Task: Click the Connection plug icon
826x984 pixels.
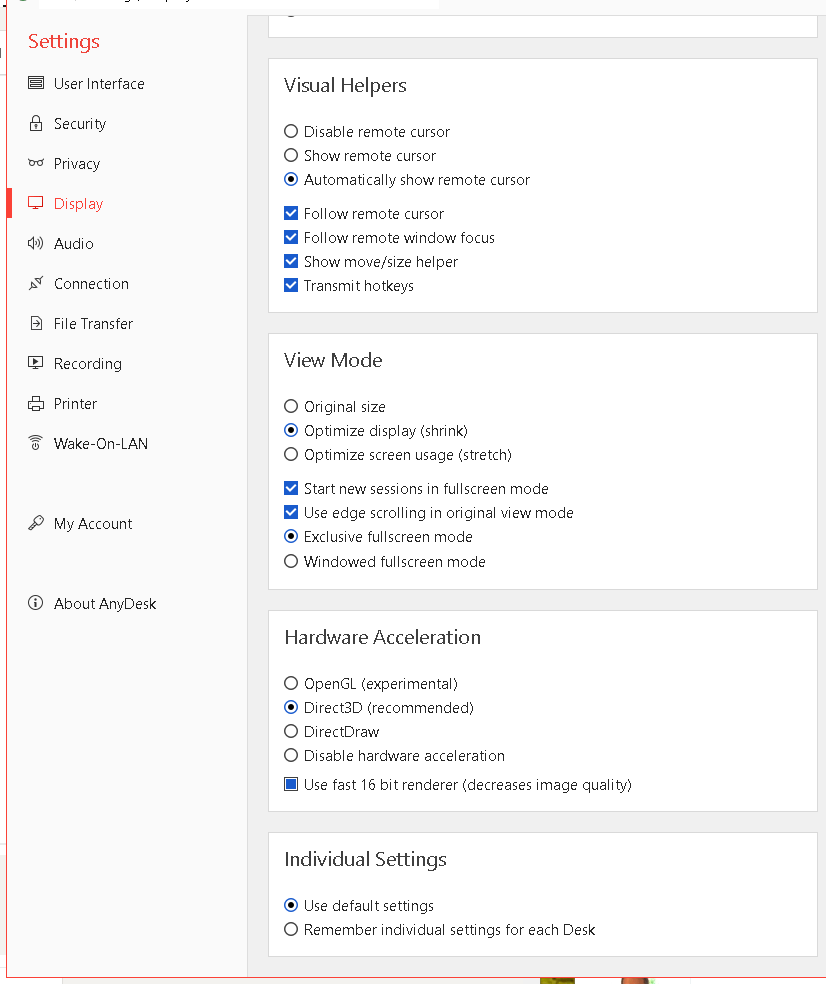Action: (x=36, y=283)
